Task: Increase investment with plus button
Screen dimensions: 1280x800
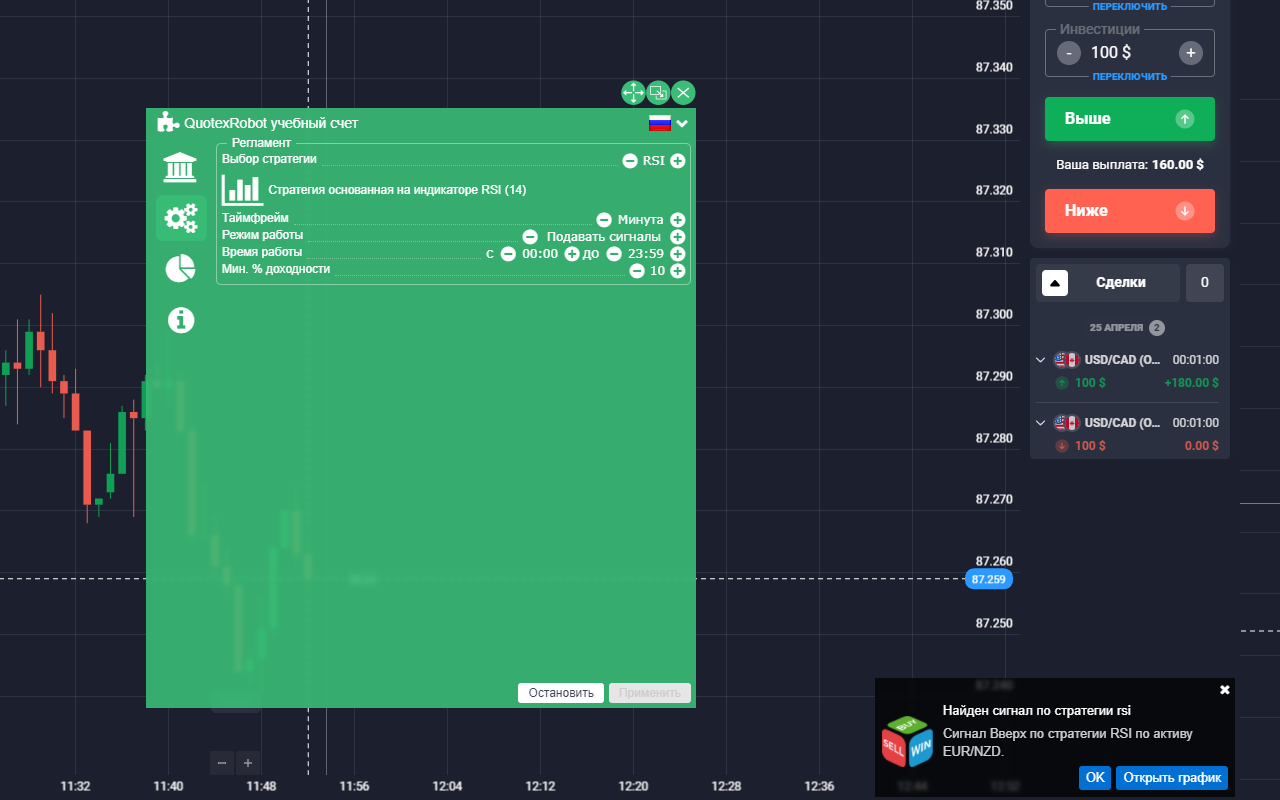Action: pyautogui.click(x=1190, y=53)
